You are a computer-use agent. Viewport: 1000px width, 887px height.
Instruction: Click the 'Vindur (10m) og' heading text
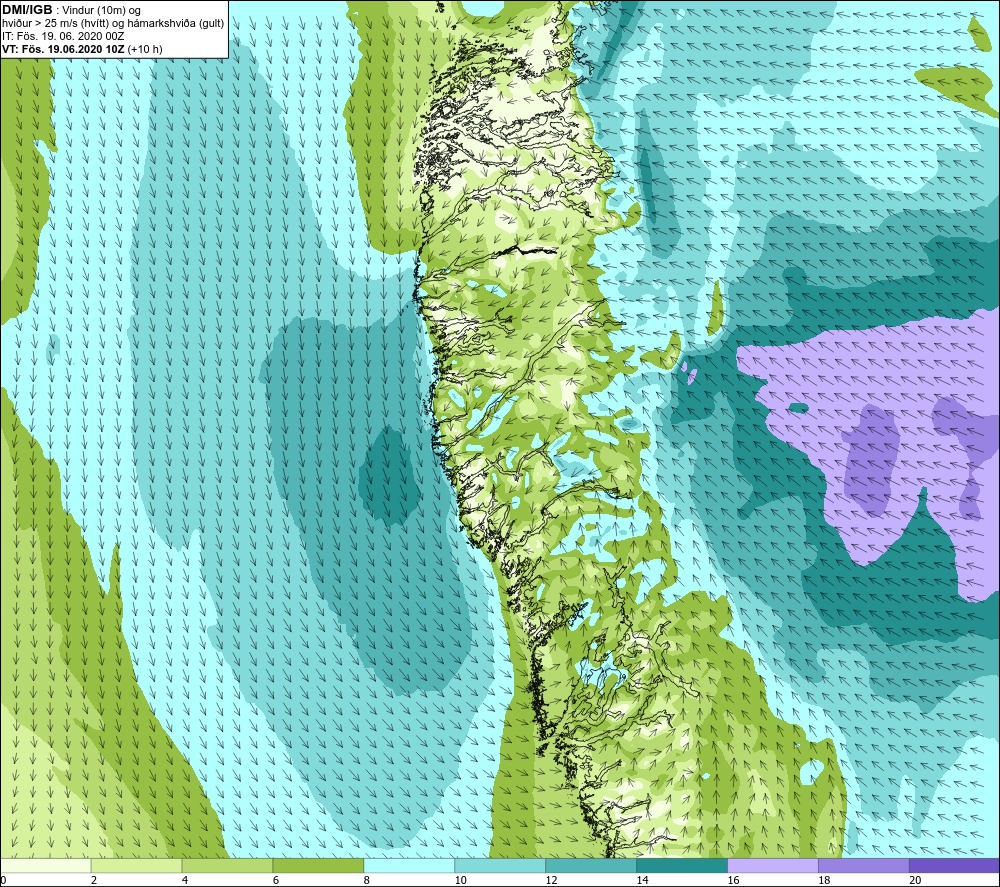[x=101, y=11]
